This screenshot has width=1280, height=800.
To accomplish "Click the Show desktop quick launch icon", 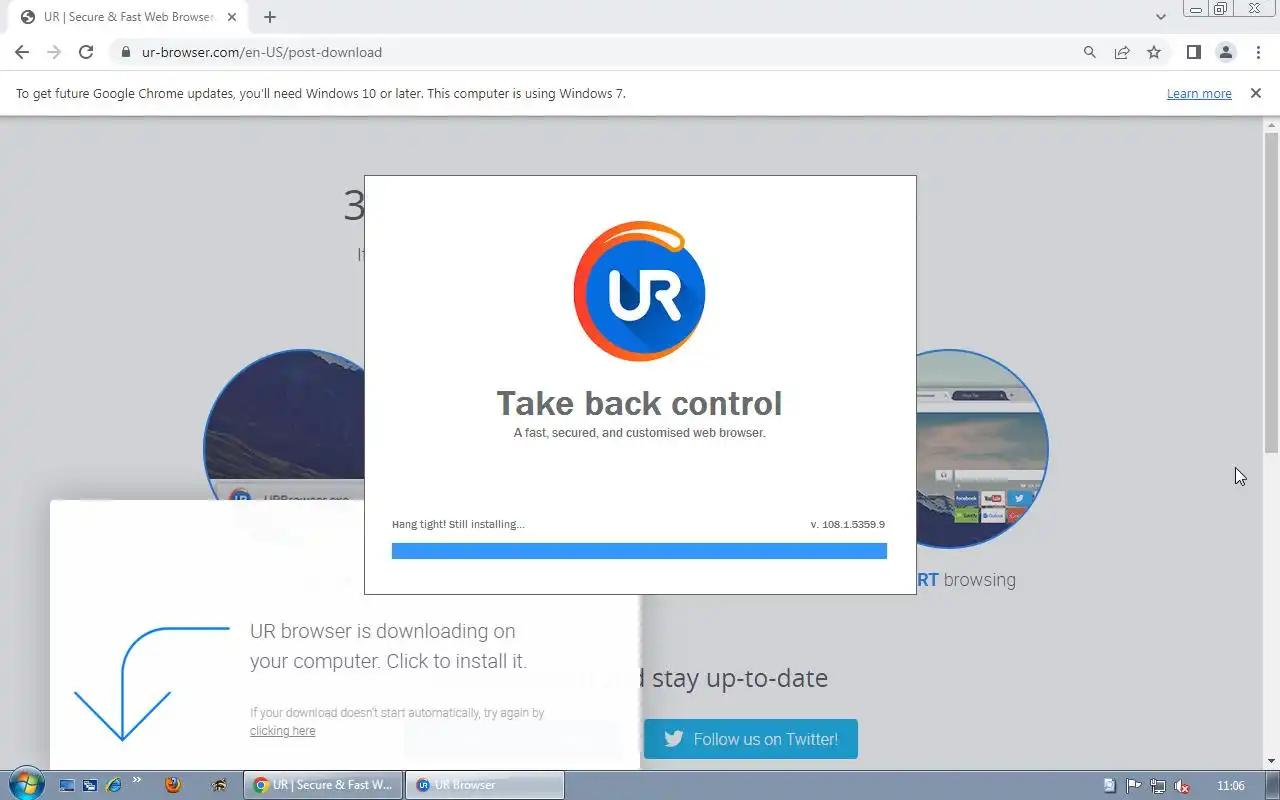I will (x=67, y=785).
